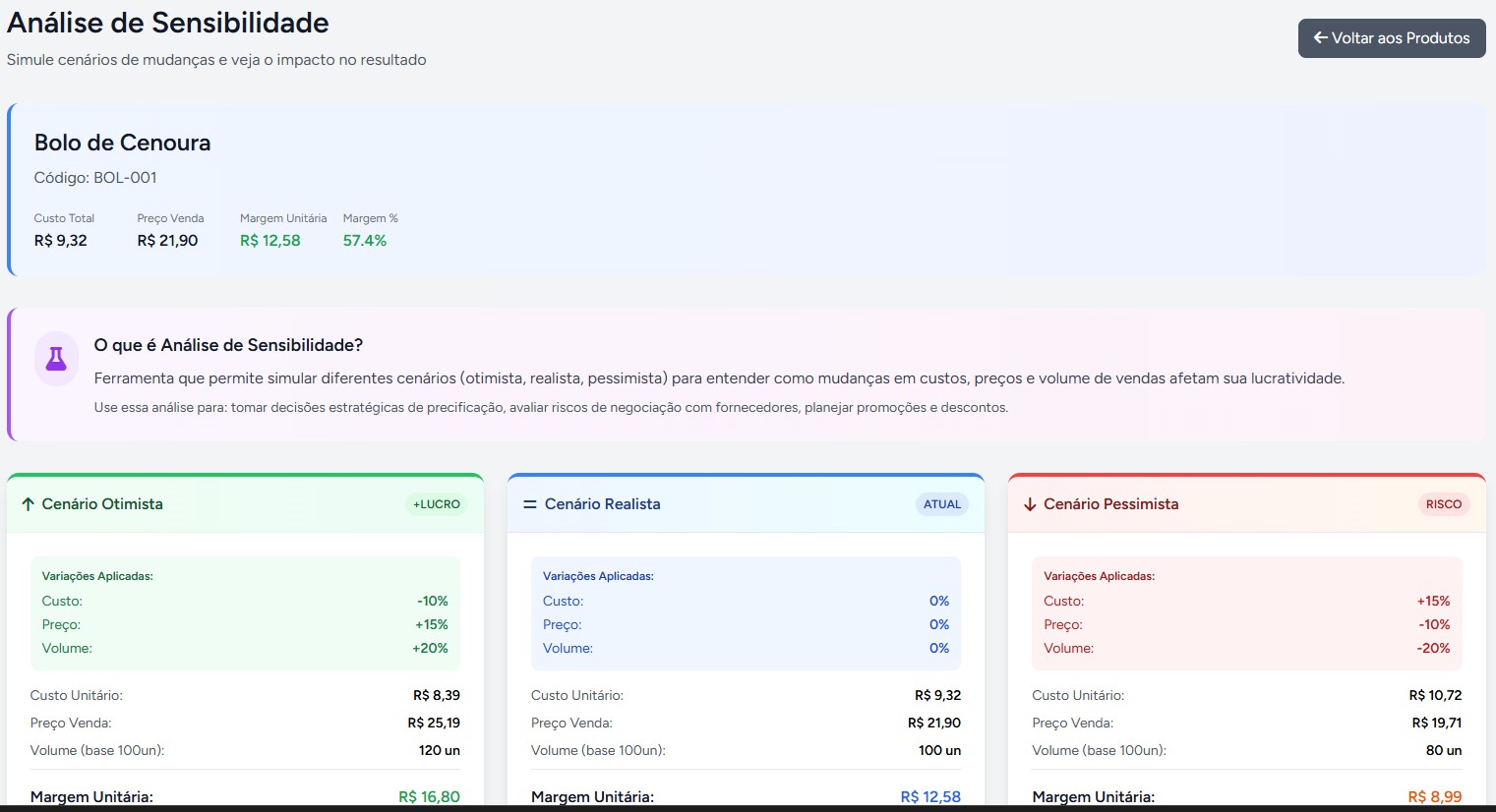
Task: Click the up arrow icon in Cenário Otimista
Action: tap(28, 504)
